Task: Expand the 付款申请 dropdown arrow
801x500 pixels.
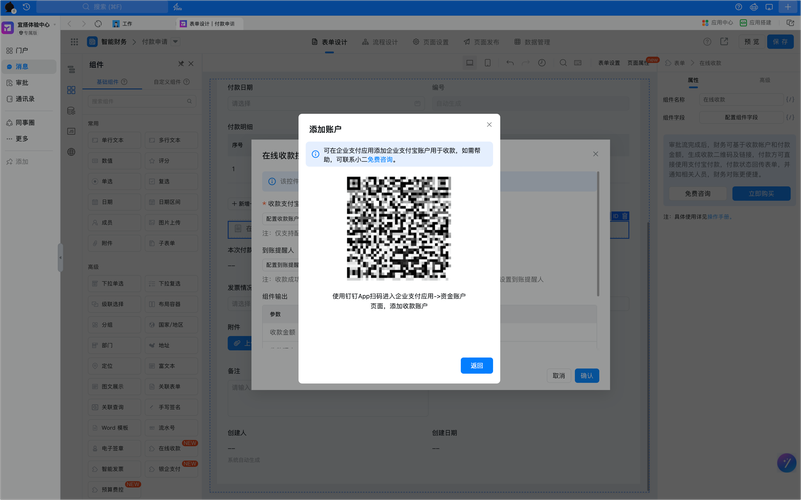Action: point(176,42)
